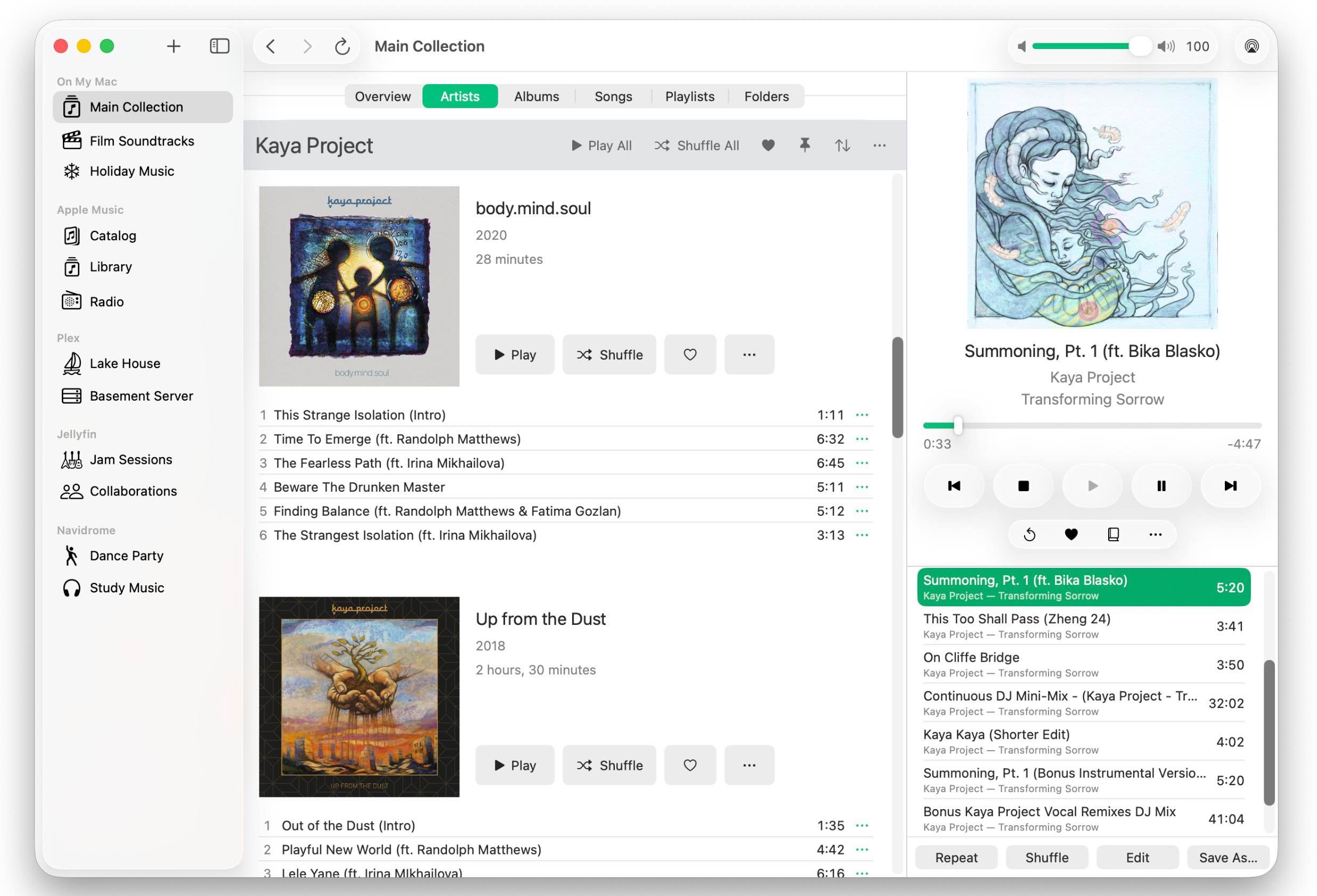Play All tracks by Kaya Project

coord(603,145)
